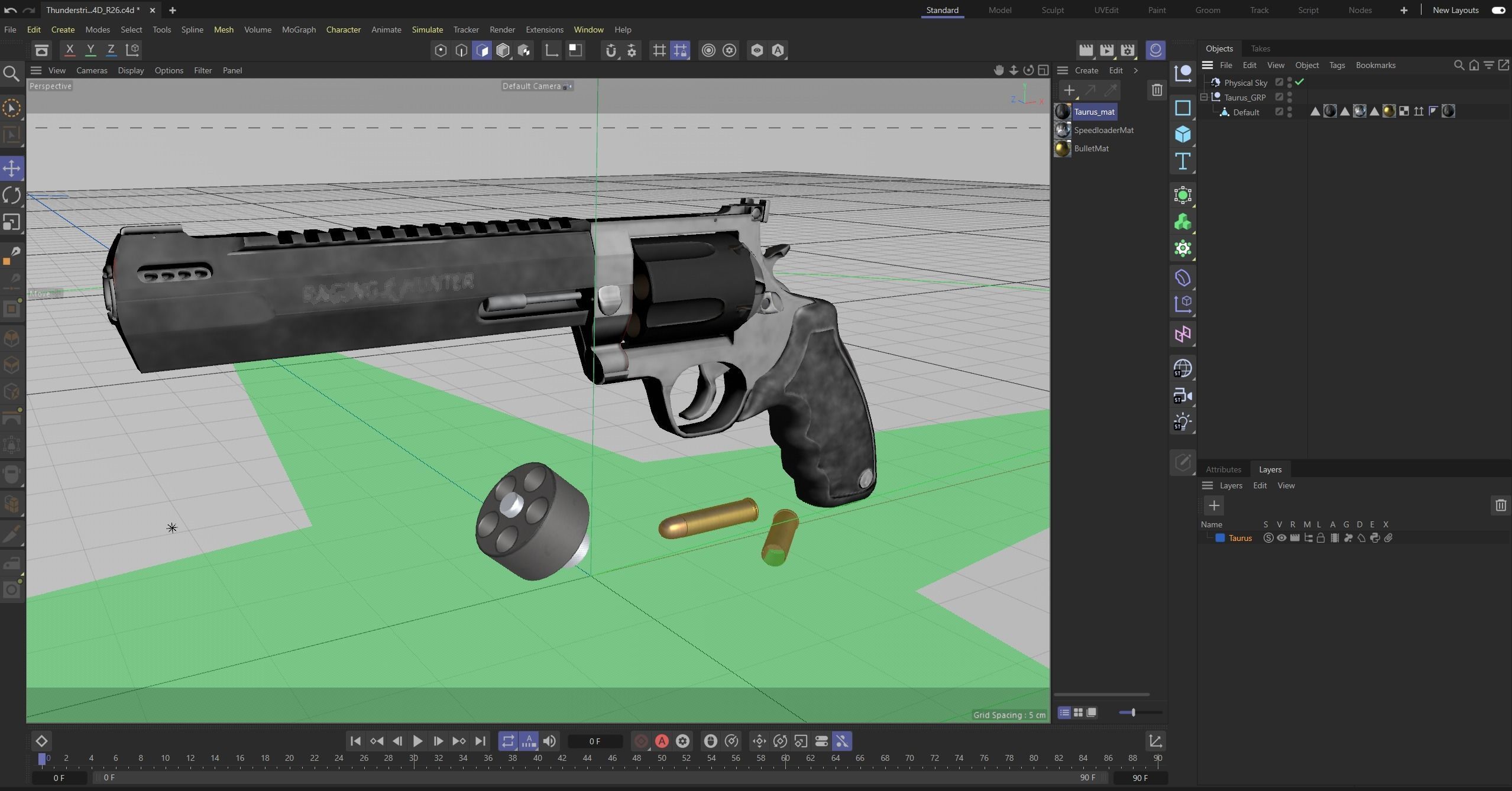Delete material with trash icon
This screenshot has height=791, width=1512.
1157,90
